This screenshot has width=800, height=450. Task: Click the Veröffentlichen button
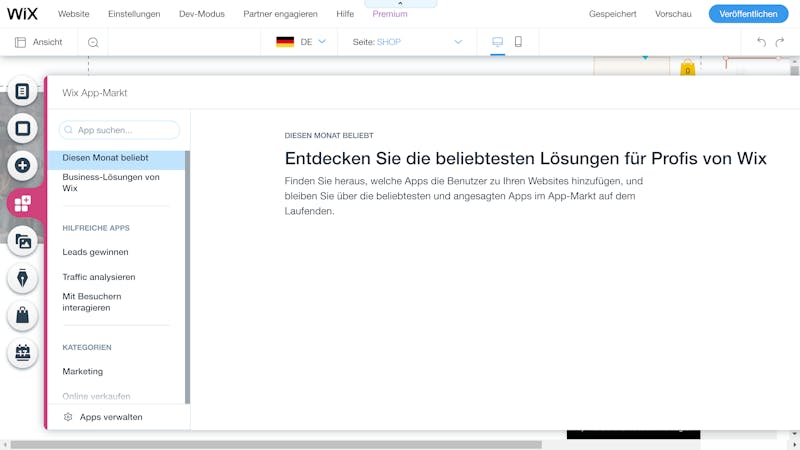point(748,14)
